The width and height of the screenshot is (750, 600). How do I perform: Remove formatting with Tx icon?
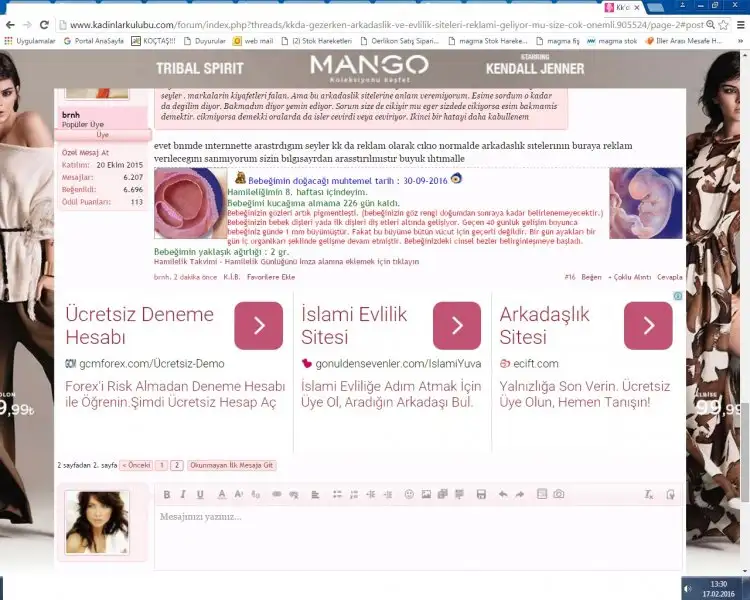pos(649,494)
